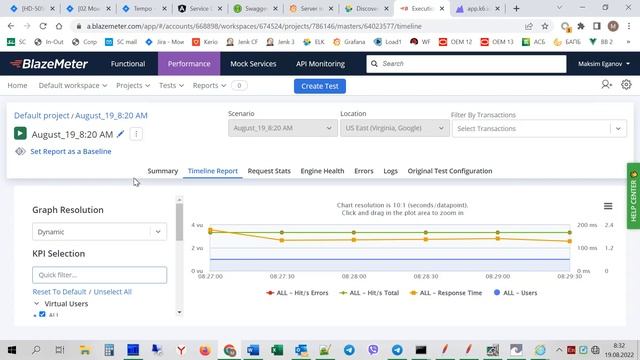Focus the BlazeMeter Search field
This screenshot has height=360, width=640.
(467, 64)
